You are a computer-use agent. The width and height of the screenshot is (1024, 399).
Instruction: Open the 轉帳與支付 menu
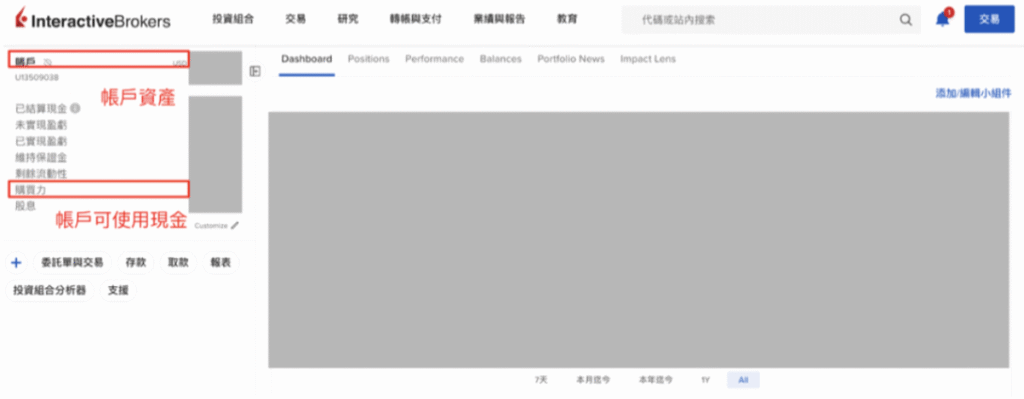[415, 20]
